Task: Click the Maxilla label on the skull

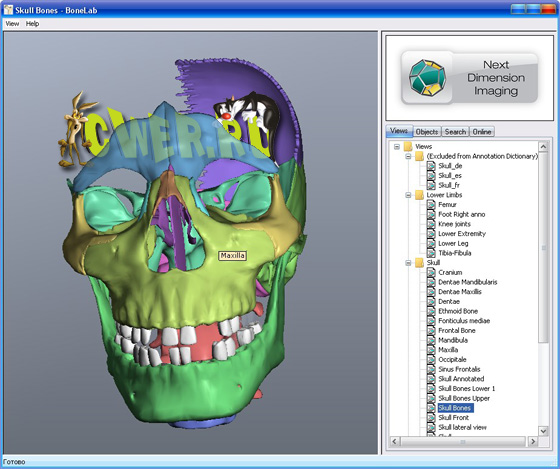Action: click(232, 256)
